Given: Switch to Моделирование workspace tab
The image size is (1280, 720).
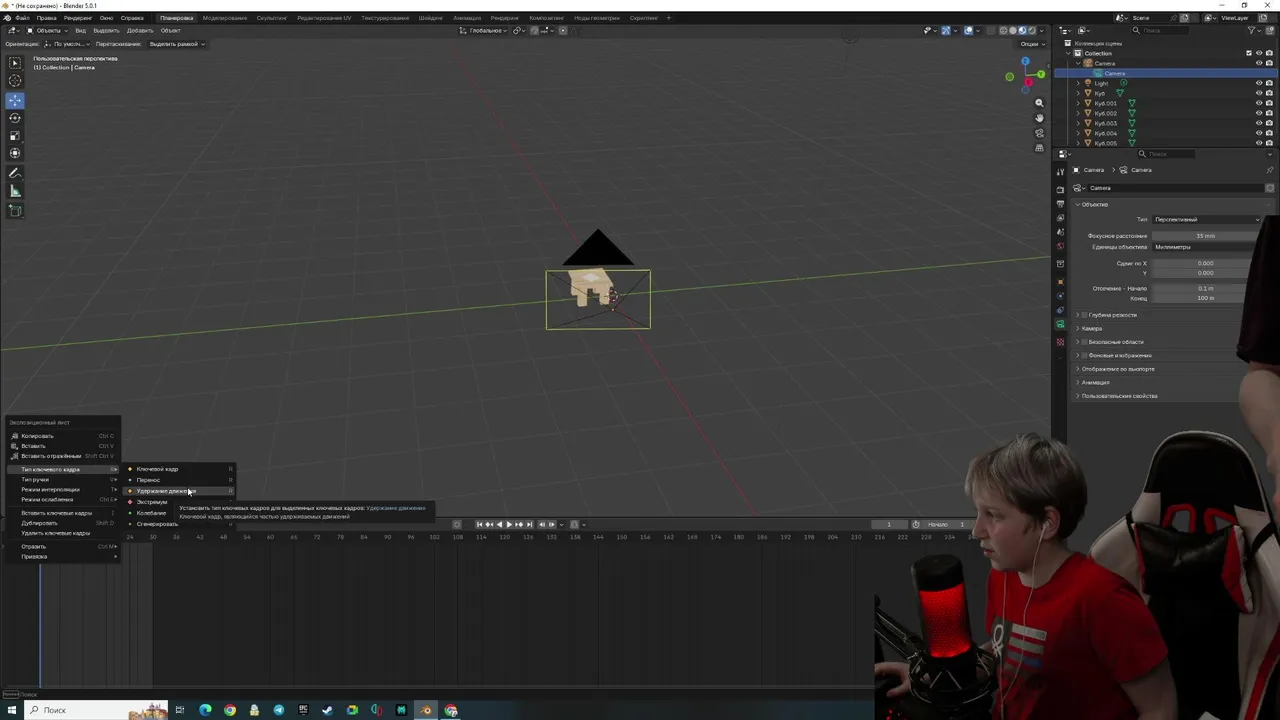Looking at the screenshot, I should pos(225,18).
